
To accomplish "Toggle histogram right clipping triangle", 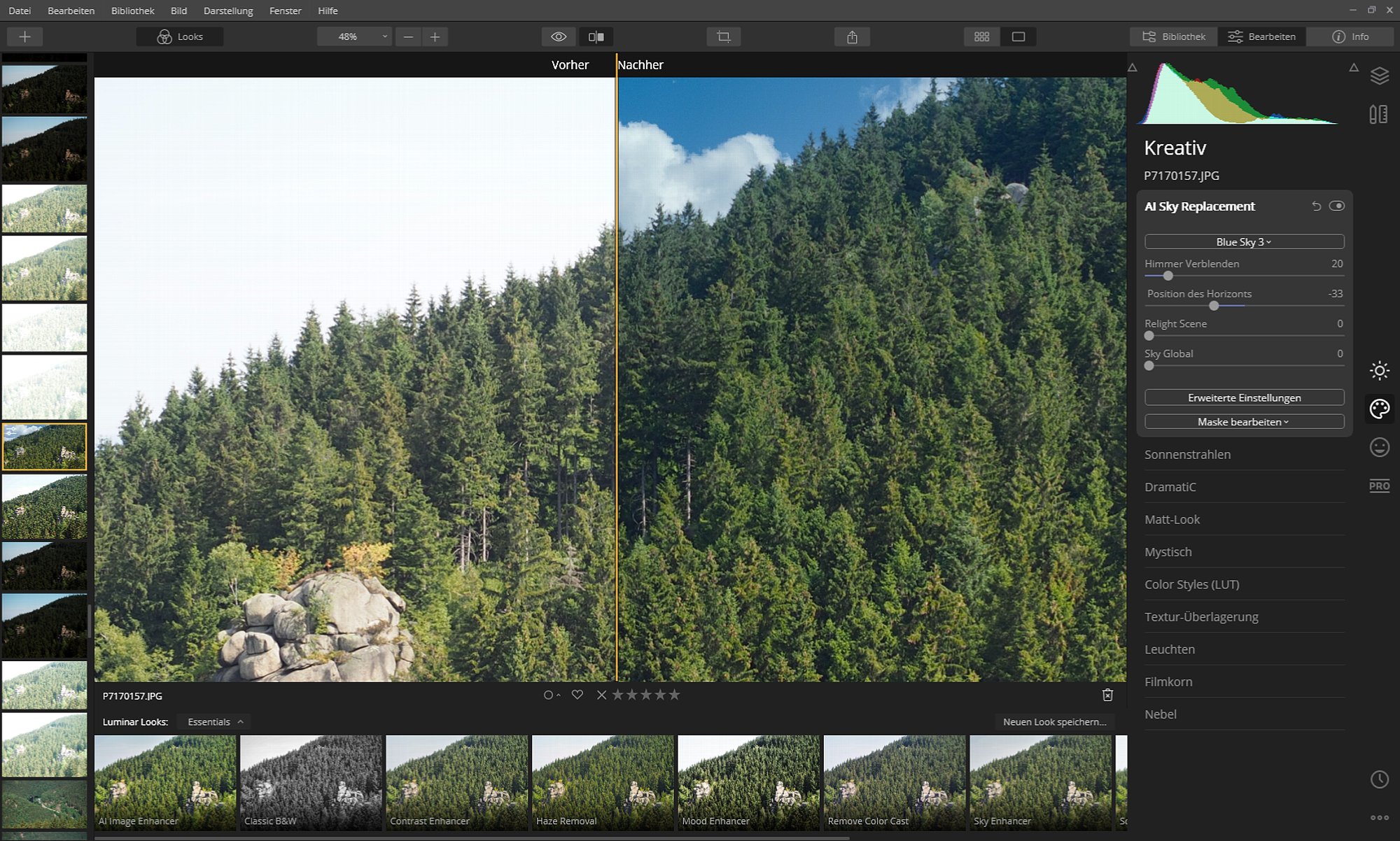I will coord(1353,68).
